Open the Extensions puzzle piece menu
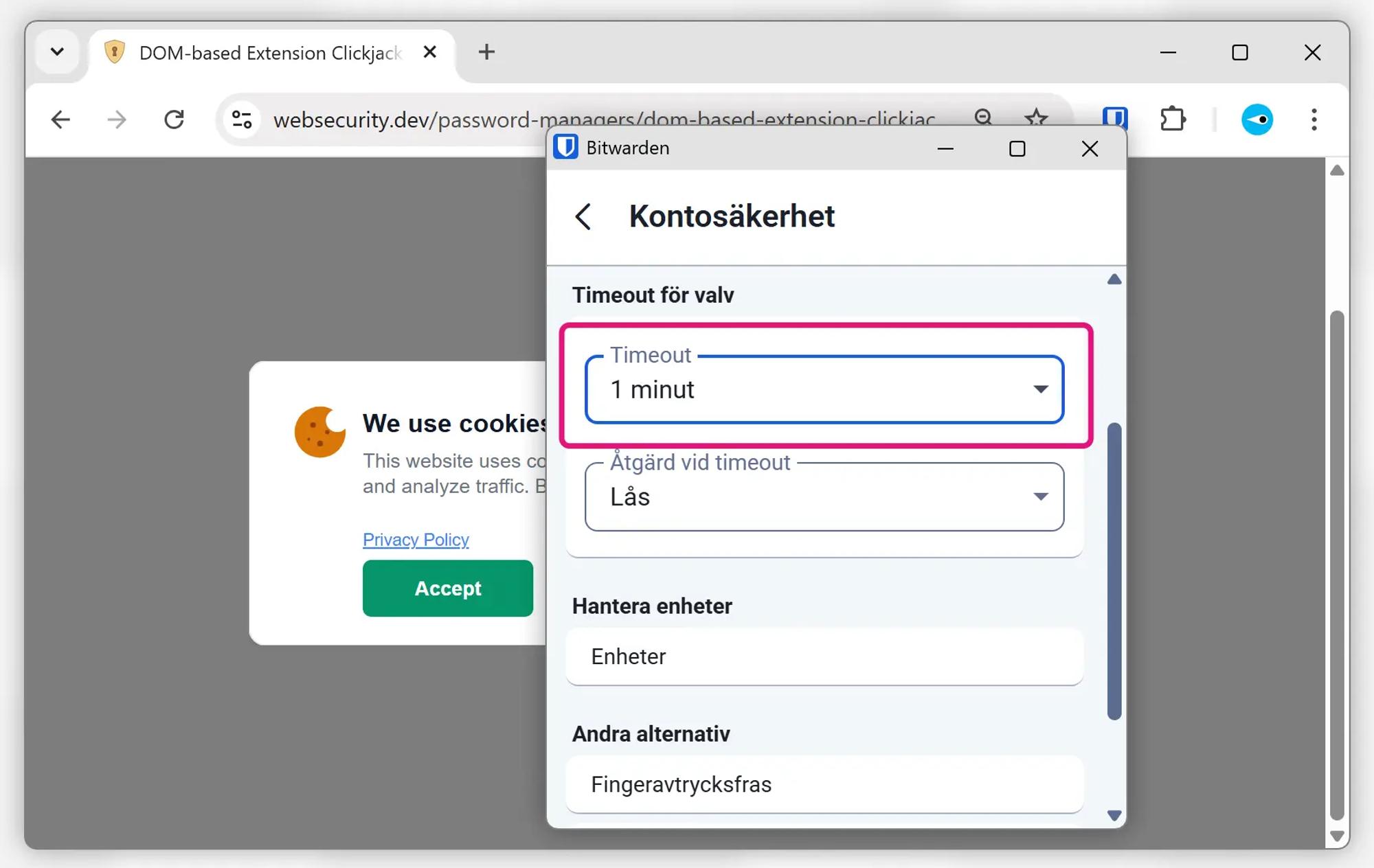Screen dimensions: 1374x868 click(1173, 119)
